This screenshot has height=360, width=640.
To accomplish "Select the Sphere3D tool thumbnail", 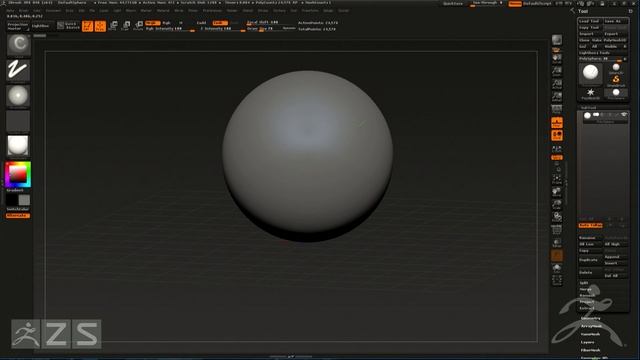I will (616, 68).
